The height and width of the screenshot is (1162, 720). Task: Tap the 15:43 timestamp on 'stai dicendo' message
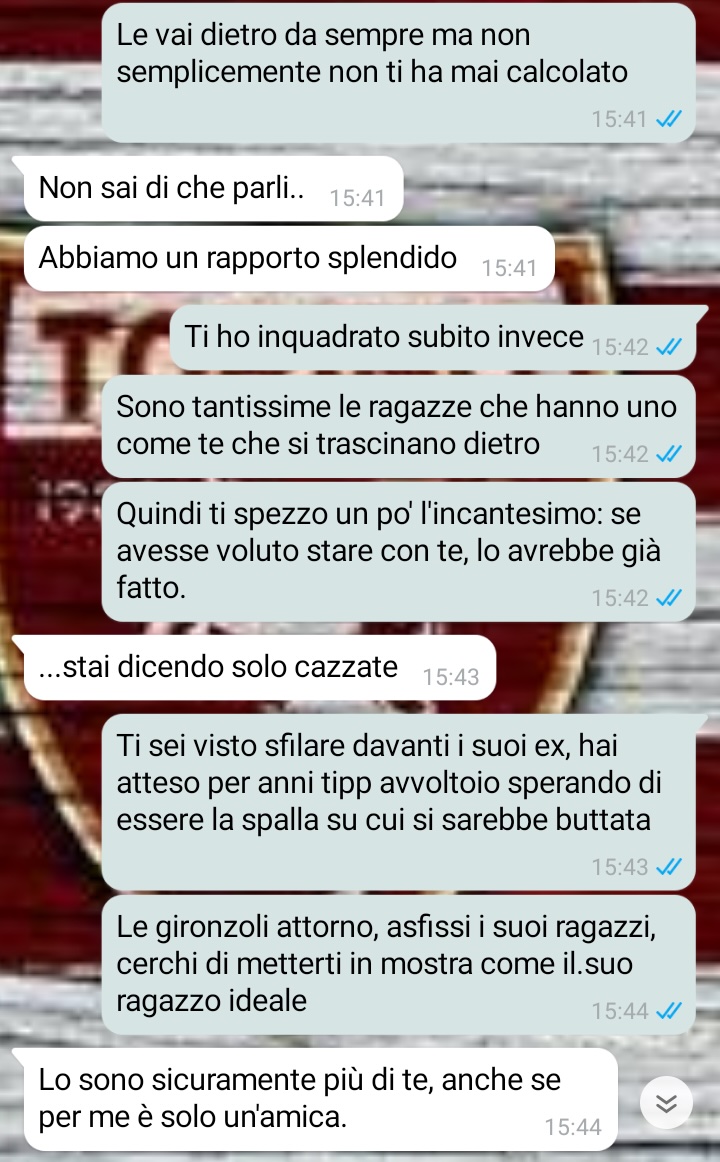click(x=450, y=677)
